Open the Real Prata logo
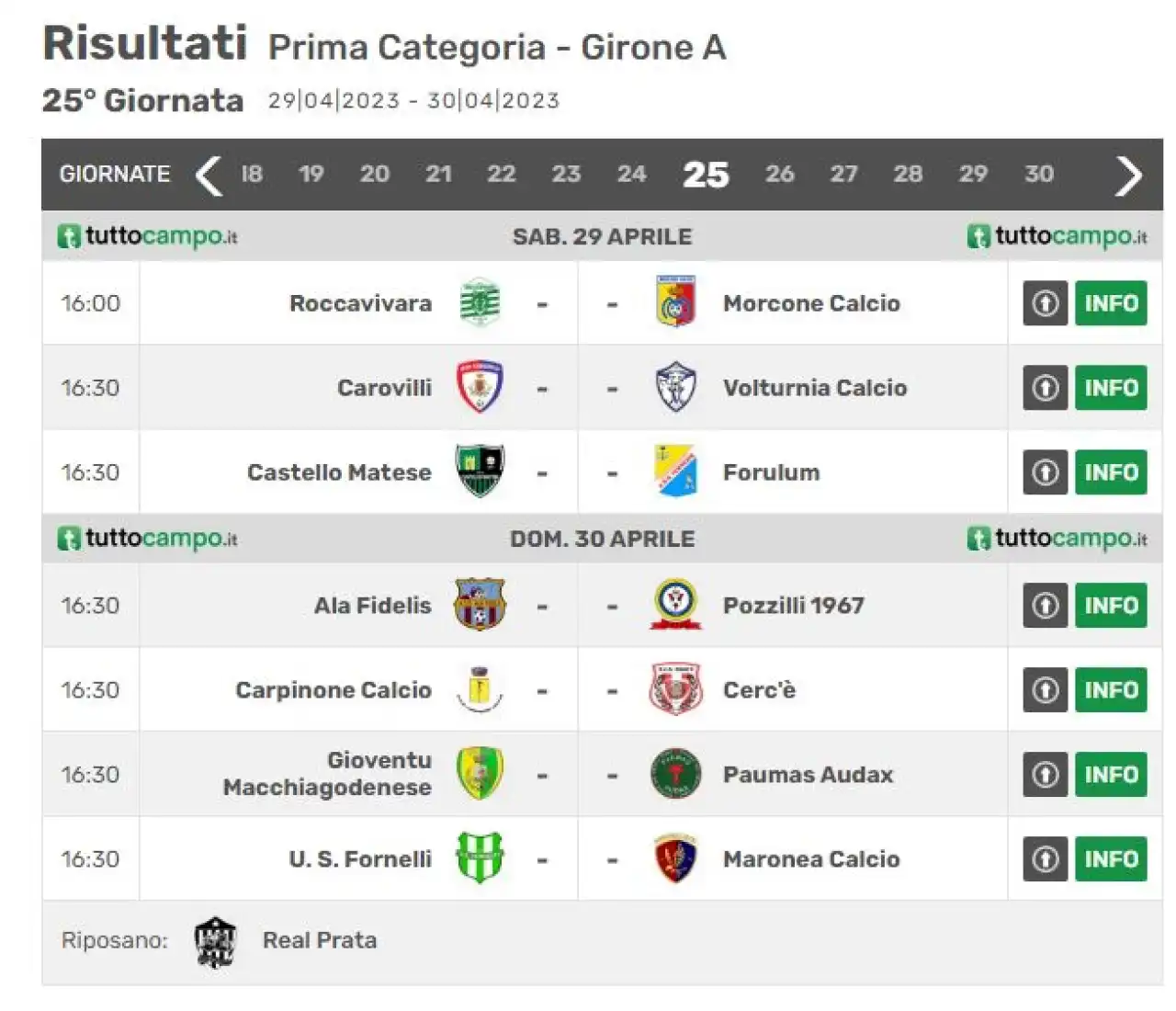This screenshot has width=1176, height=1011. click(x=215, y=941)
